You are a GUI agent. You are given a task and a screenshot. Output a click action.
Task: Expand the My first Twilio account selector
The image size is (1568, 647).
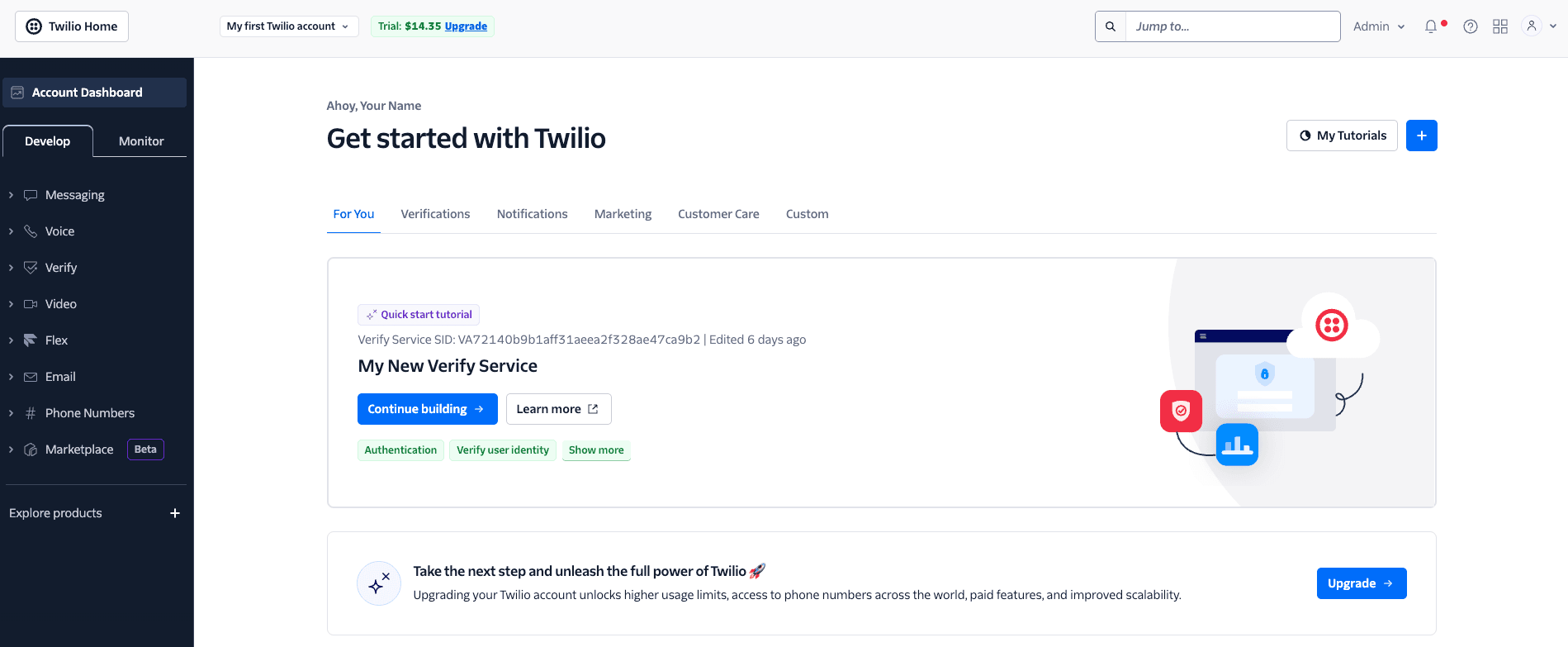(x=288, y=26)
